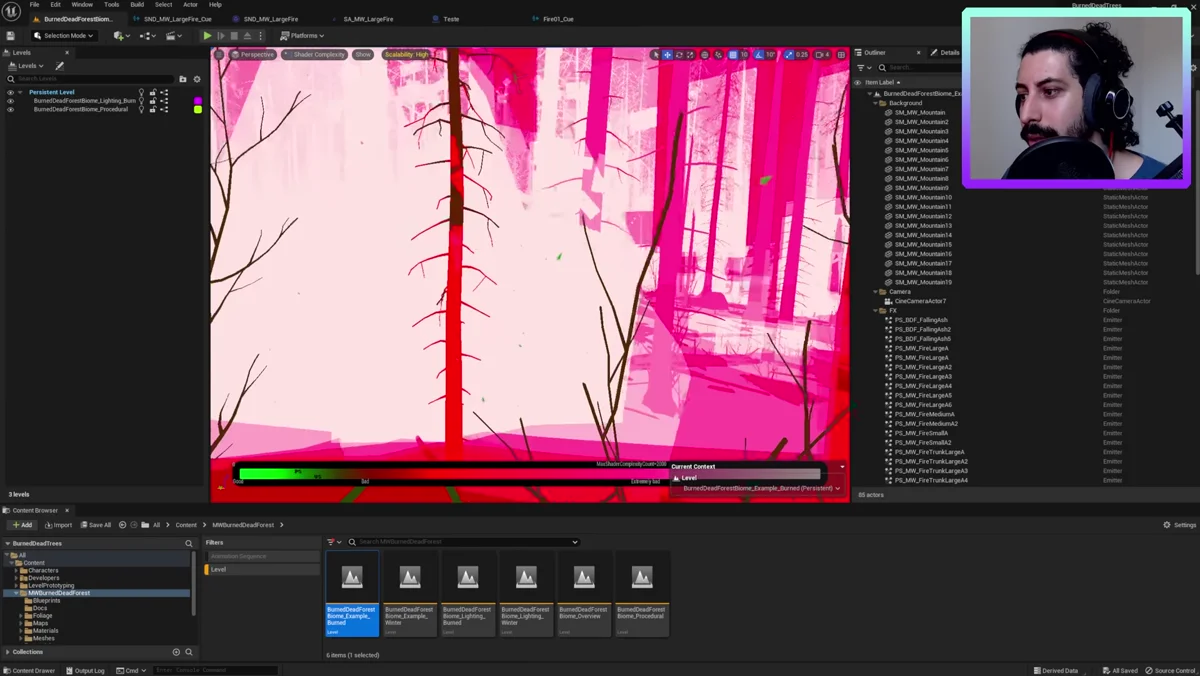
Task: Open the play options three-dot menu
Action: [x=260, y=36]
